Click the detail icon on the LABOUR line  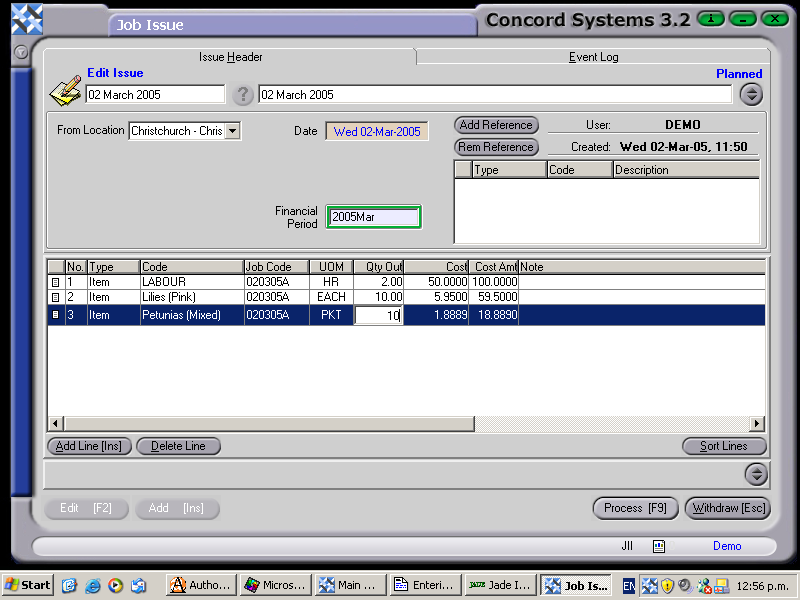click(x=58, y=281)
